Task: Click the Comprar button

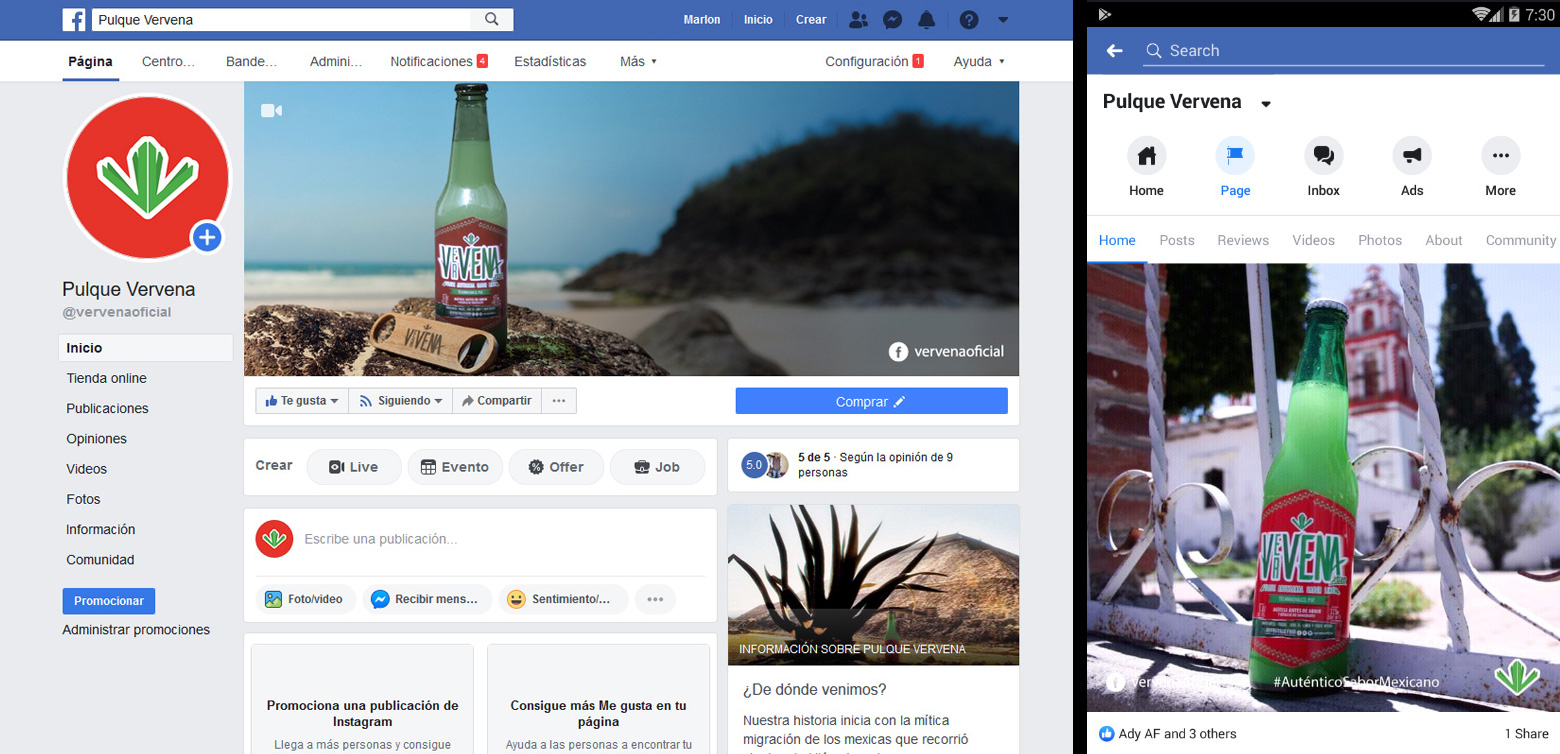Action: (871, 400)
